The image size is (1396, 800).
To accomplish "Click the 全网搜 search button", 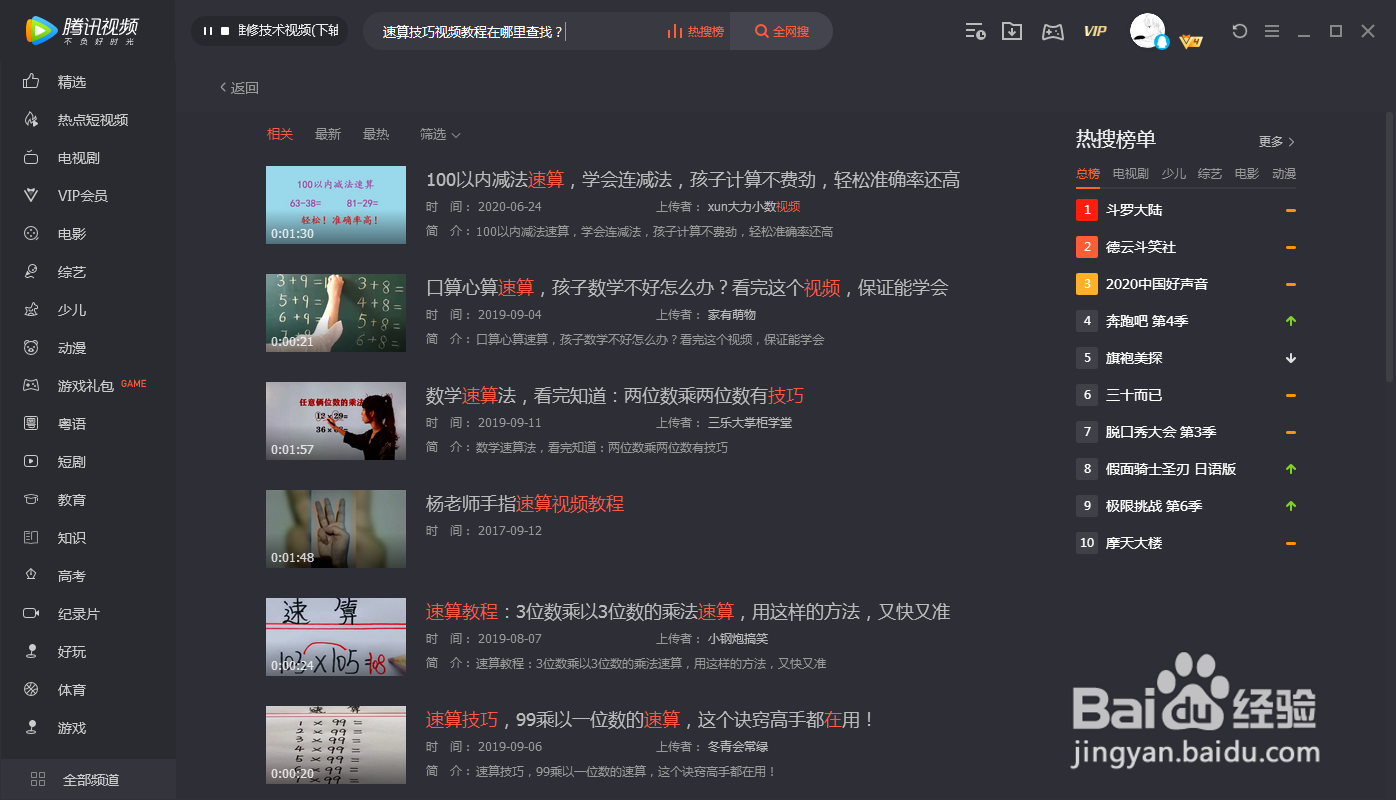I will tap(781, 31).
